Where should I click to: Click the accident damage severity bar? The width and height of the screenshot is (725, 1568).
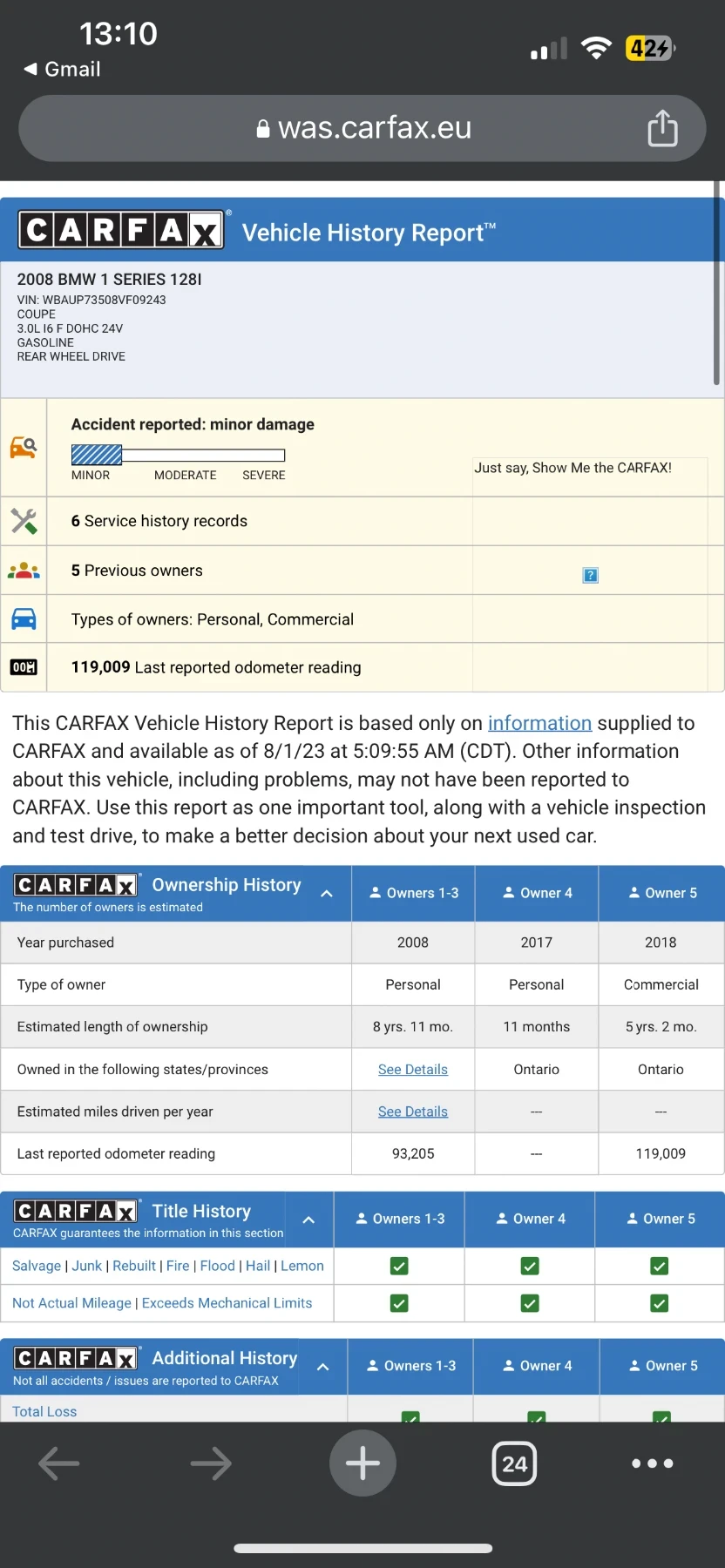pyautogui.click(x=178, y=455)
